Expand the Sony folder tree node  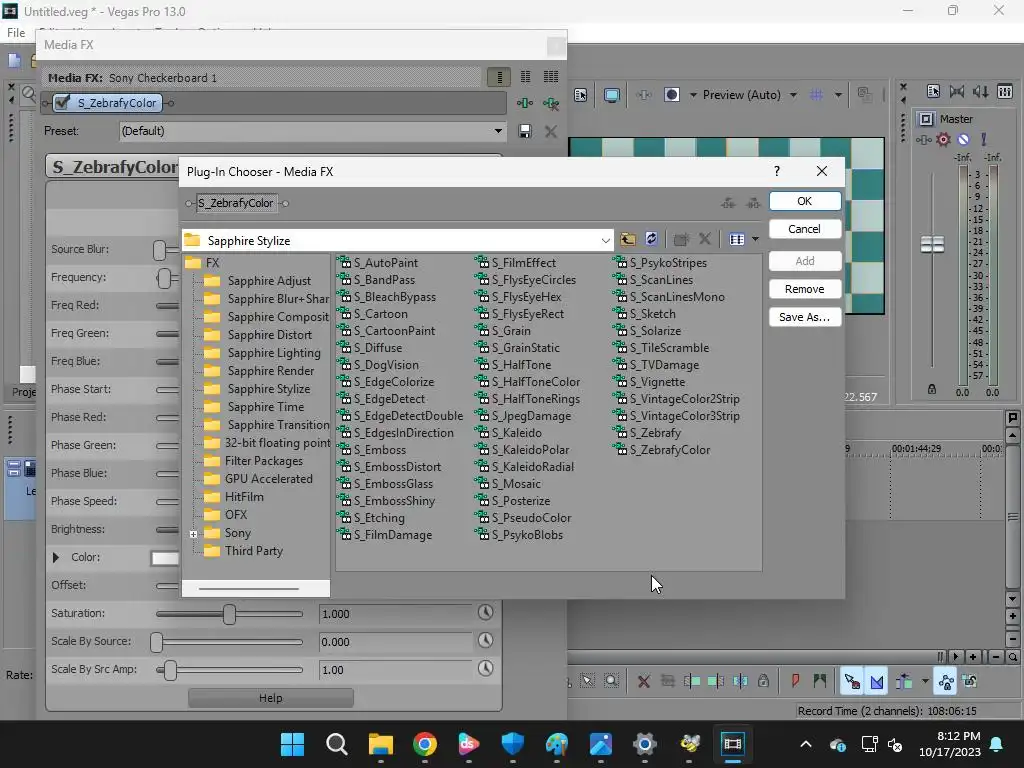tap(193, 534)
